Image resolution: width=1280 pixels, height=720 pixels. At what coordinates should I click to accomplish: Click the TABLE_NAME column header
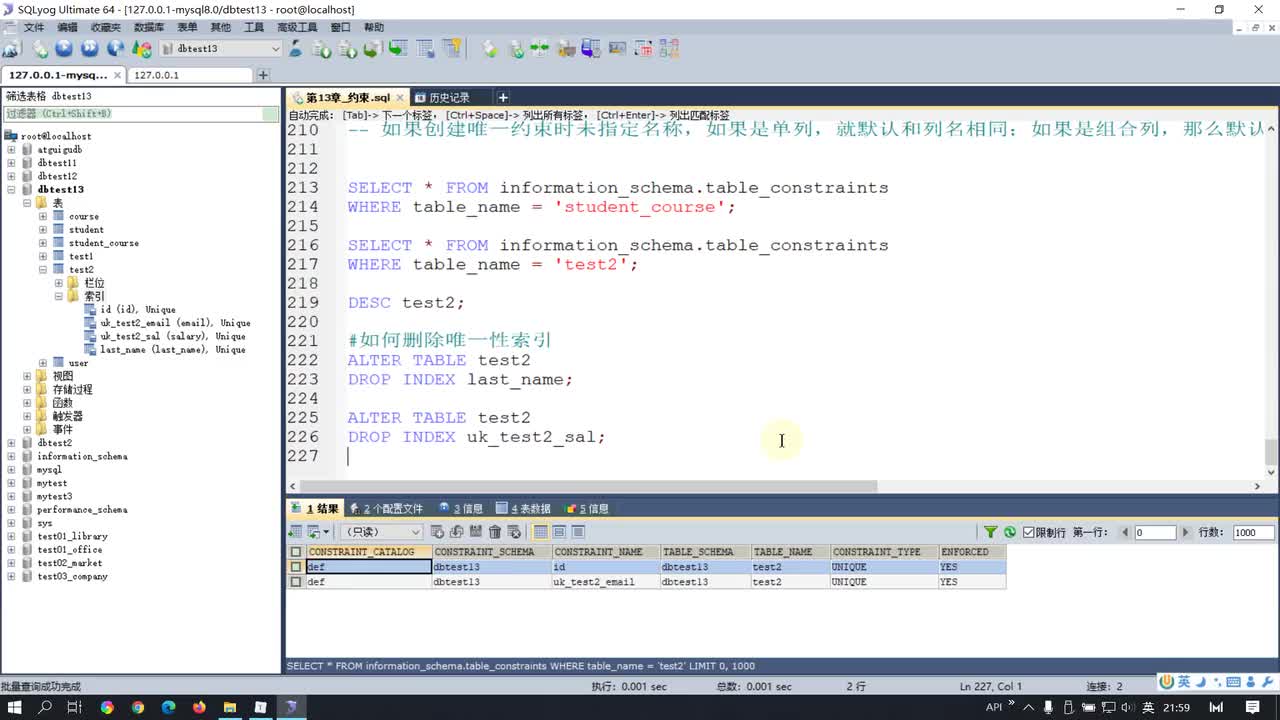click(x=790, y=552)
